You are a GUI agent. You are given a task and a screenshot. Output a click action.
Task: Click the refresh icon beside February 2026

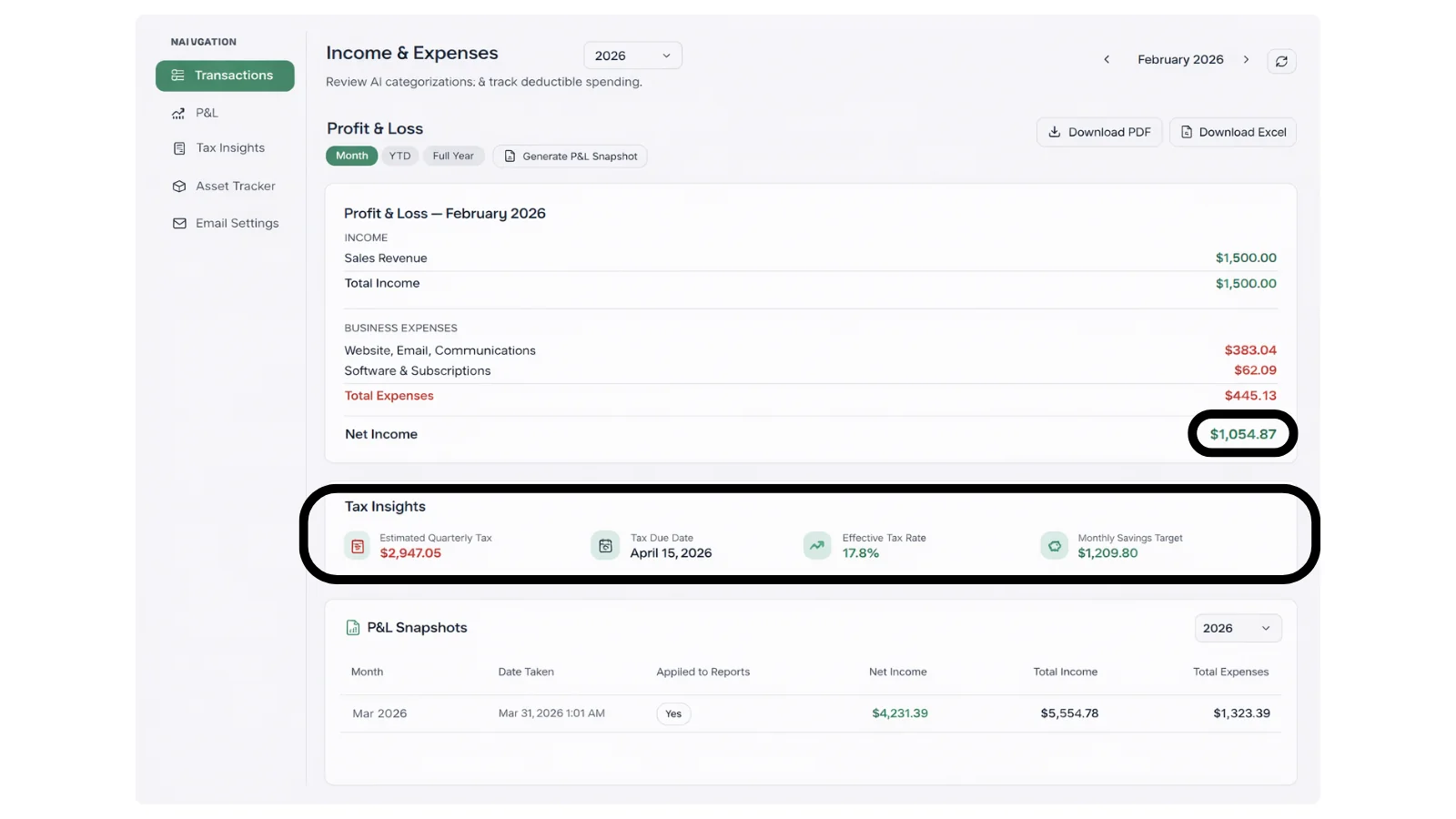(x=1281, y=61)
